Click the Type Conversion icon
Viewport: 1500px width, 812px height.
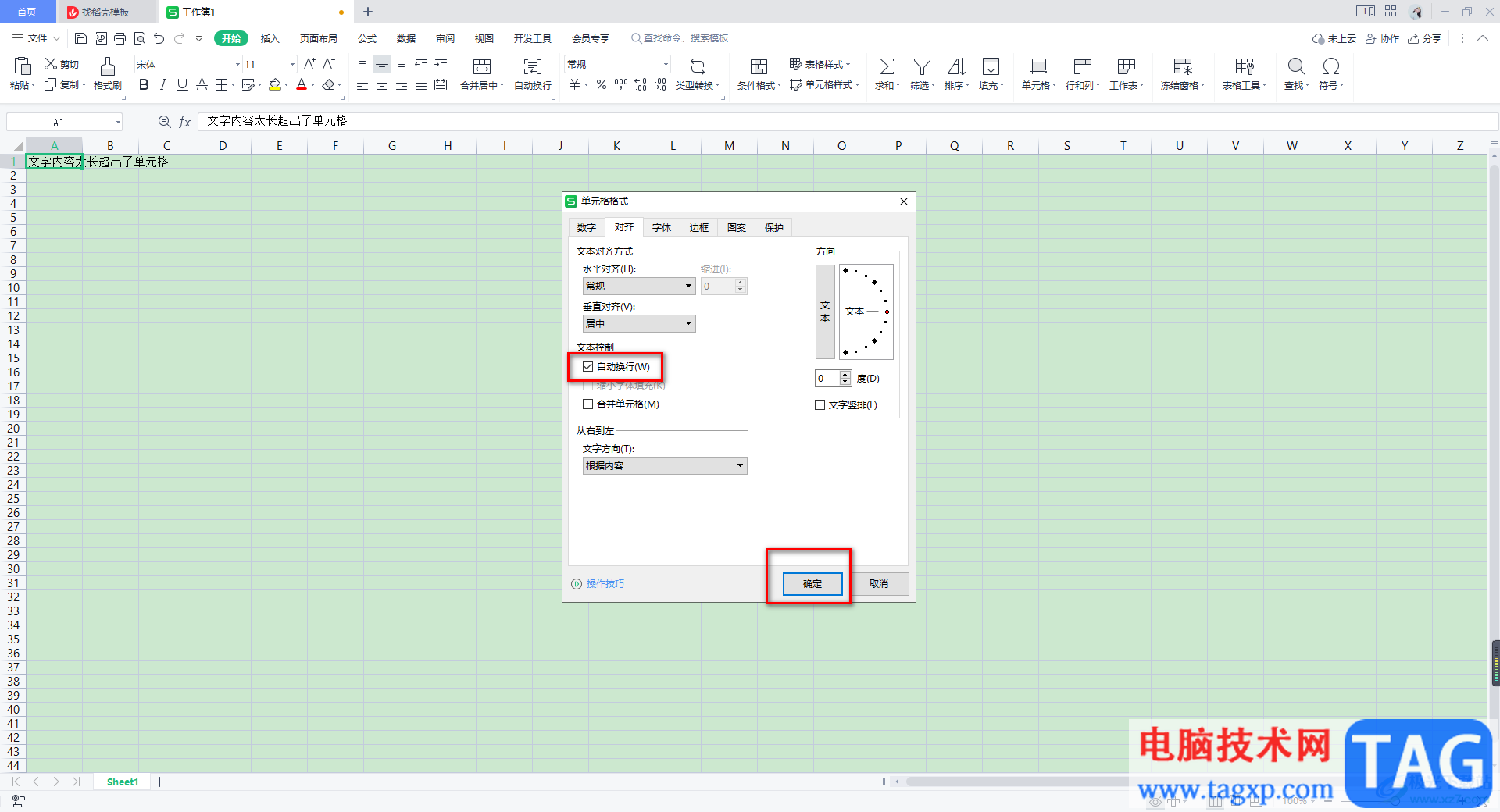(698, 66)
